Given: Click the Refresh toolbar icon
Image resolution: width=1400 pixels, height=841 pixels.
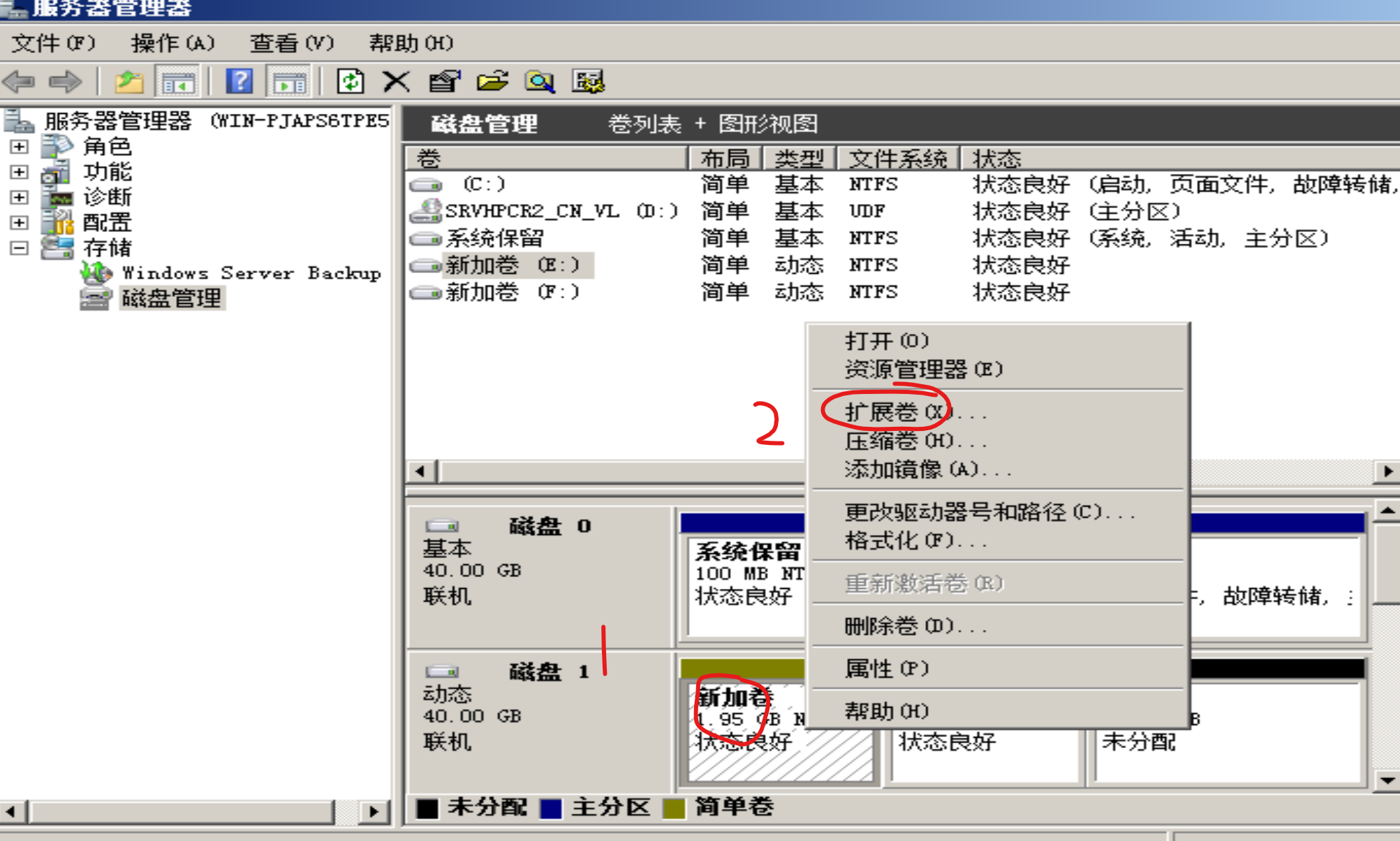Looking at the screenshot, I should tap(351, 82).
